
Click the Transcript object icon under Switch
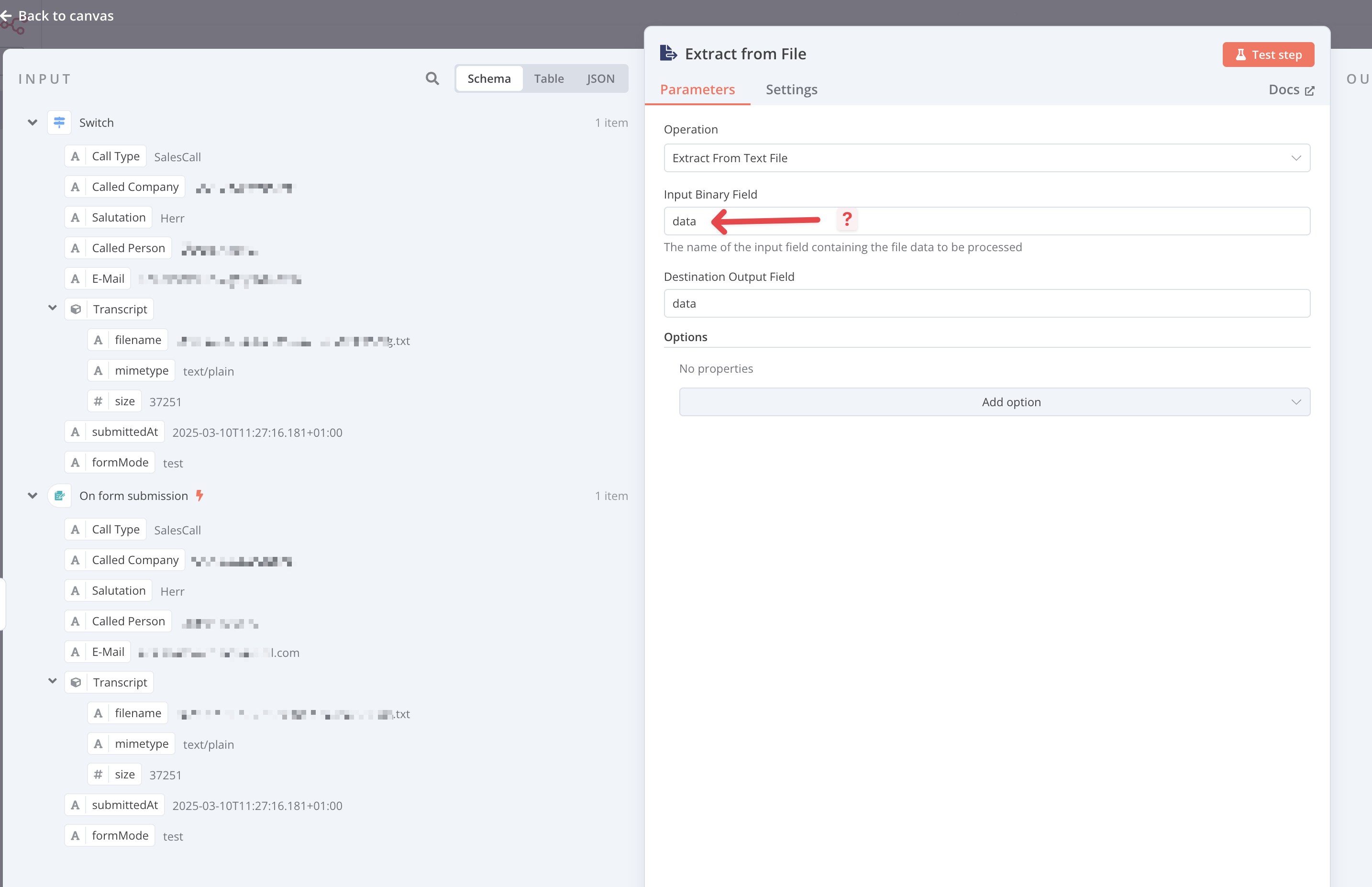tap(76, 309)
